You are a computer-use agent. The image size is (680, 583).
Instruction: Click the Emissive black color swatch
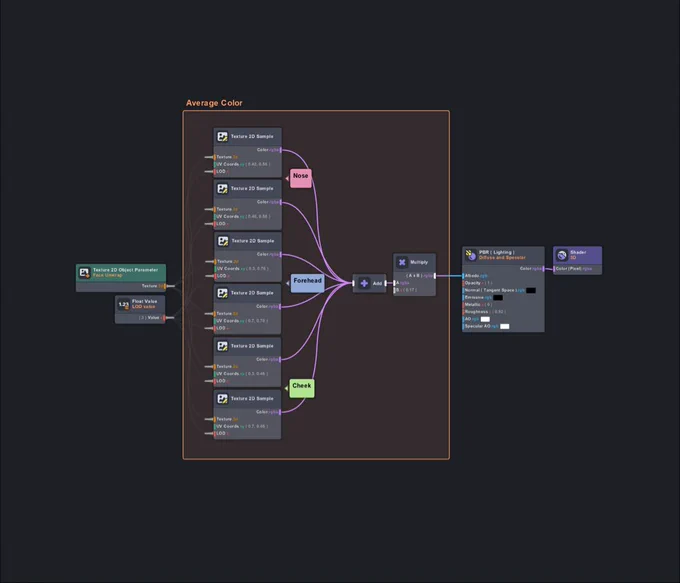point(498,298)
